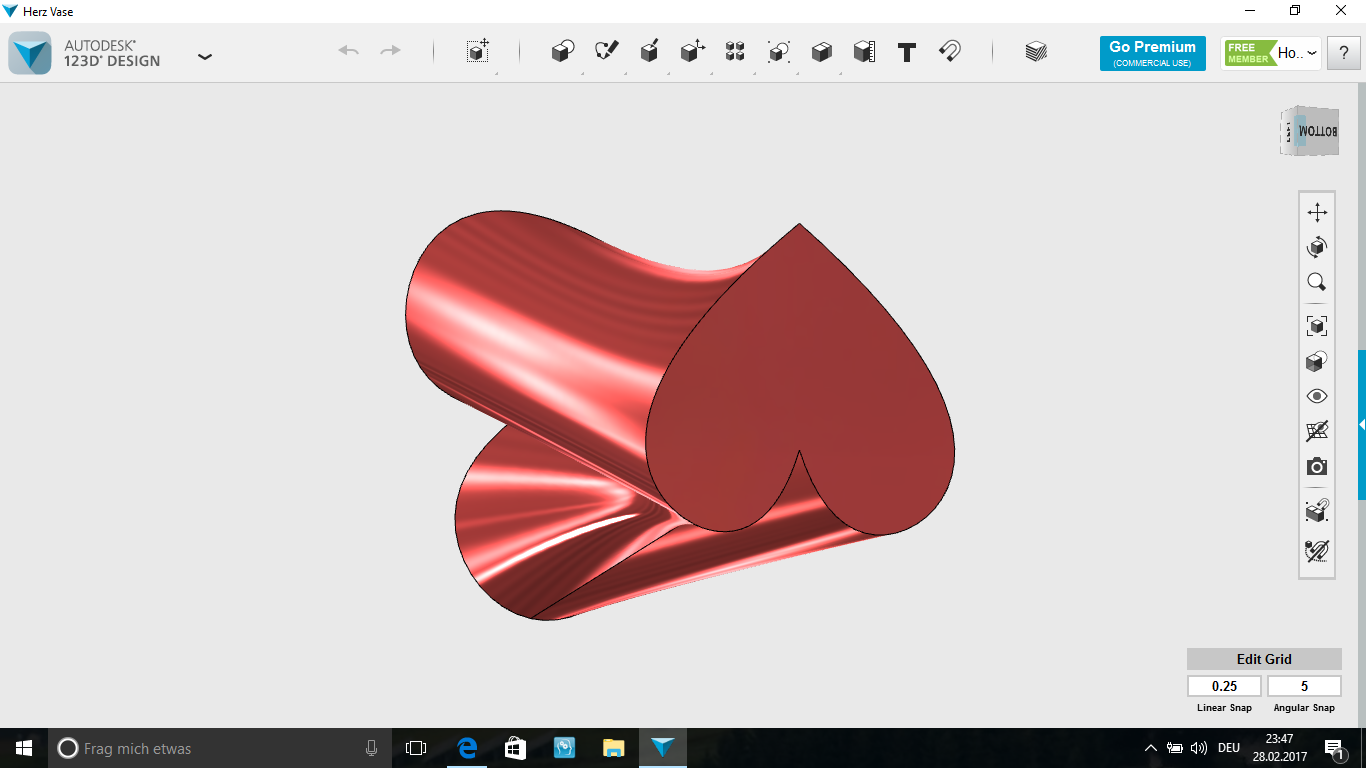Screen dimensions: 1366x768
Task: Click the Edit Grid button
Action: pos(1264,659)
